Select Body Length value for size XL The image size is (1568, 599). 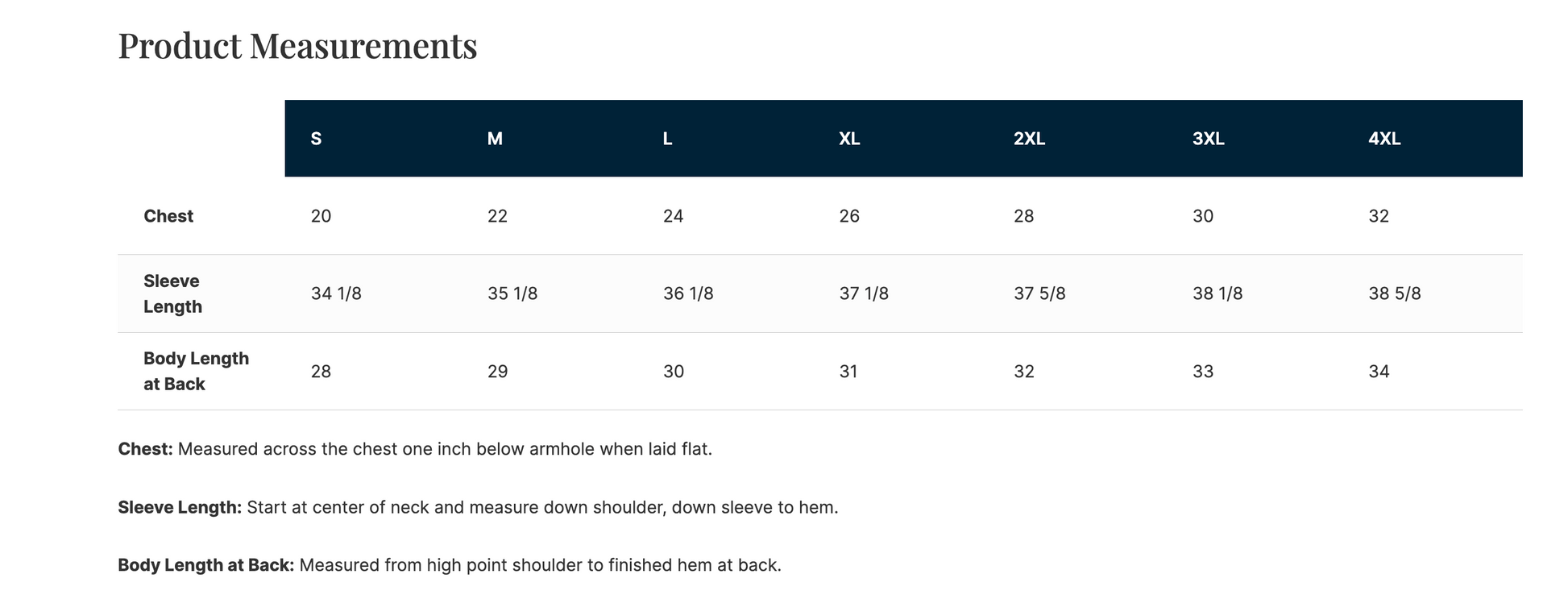coord(848,372)
